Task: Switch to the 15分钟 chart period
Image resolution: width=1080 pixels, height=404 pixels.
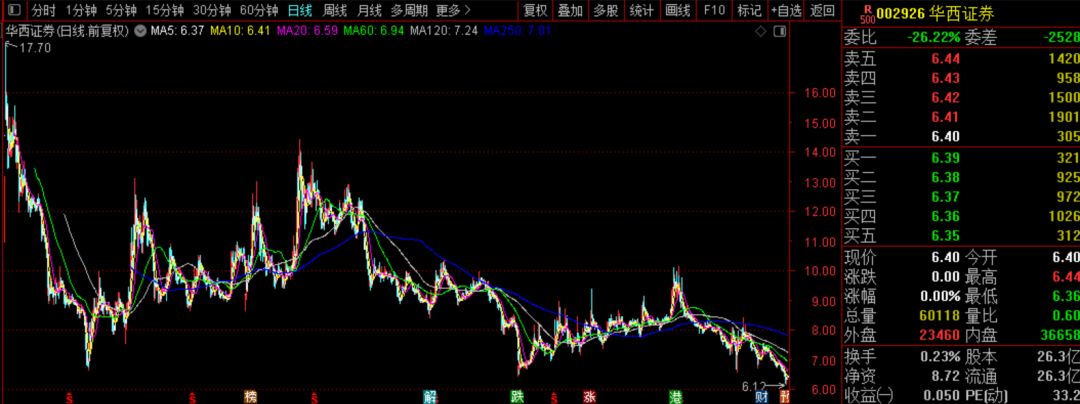Action: click(165, 10)
